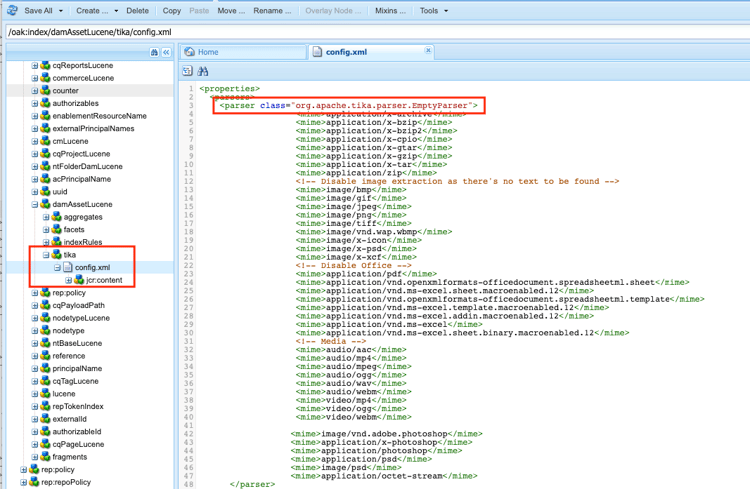Click the Save All toolbar icon

click(x=12, y=10)
